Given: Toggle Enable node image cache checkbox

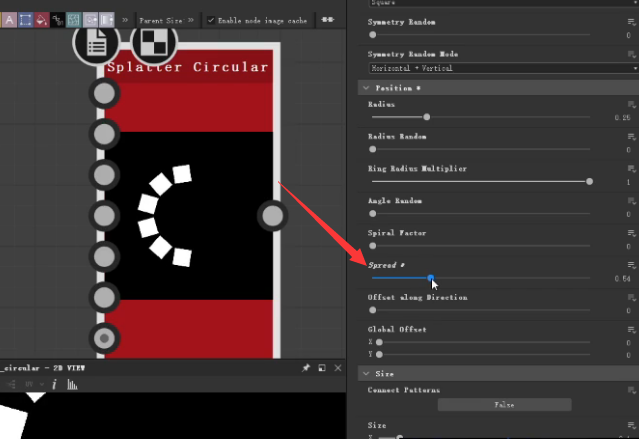Looking at the screenshot, I should (211, 20).
